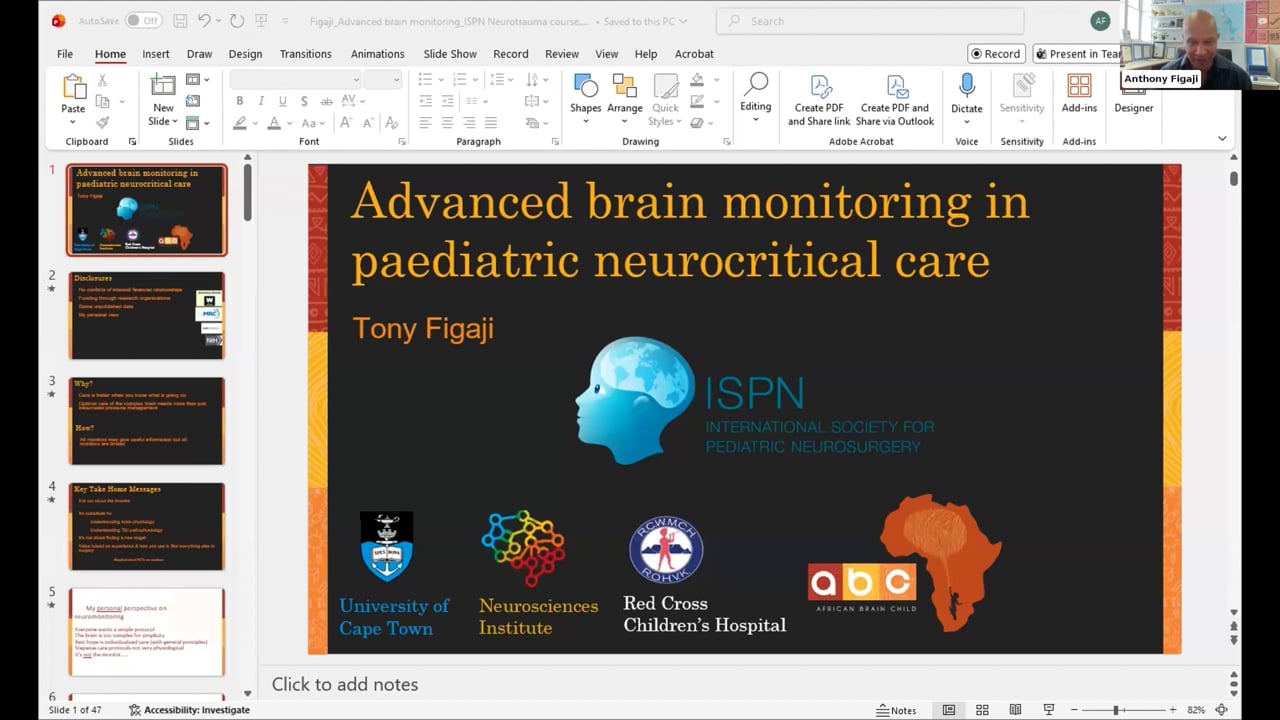Click Fit slide to window icon
This screenshot has height=720, width=1280.
(x=1221, y=710)
